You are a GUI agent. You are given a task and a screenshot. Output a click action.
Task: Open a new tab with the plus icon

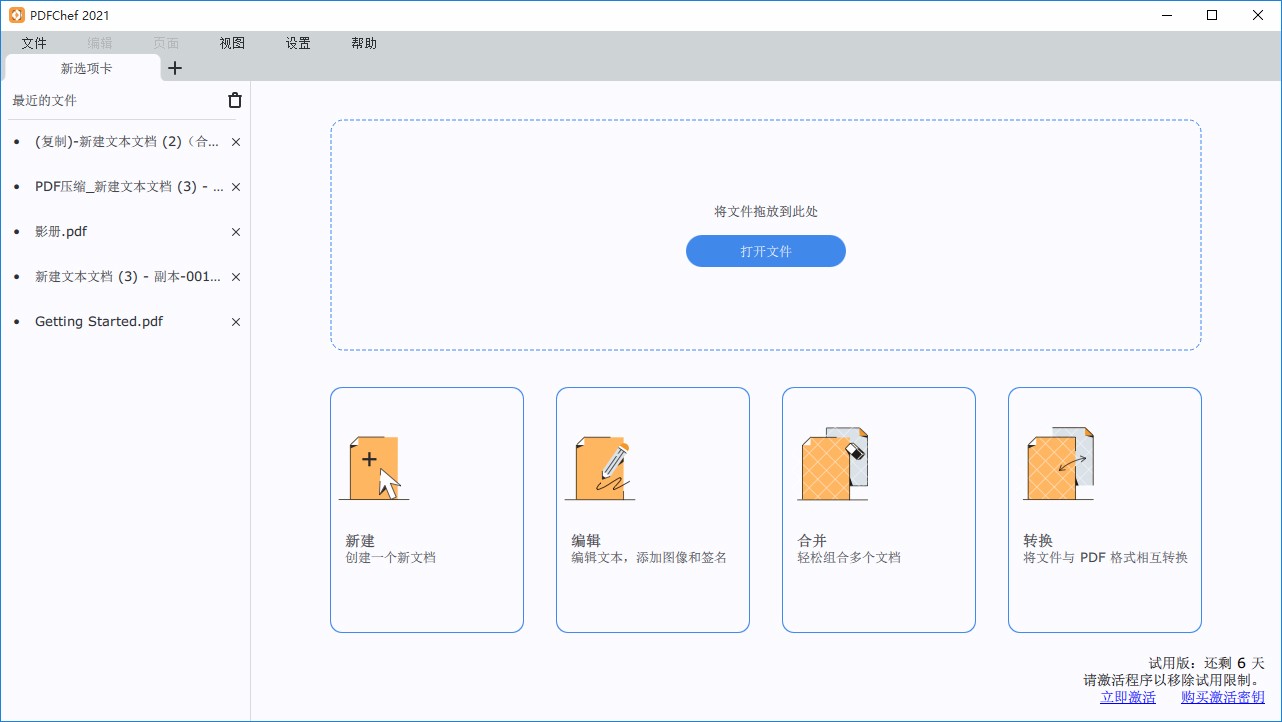[175, 68]
